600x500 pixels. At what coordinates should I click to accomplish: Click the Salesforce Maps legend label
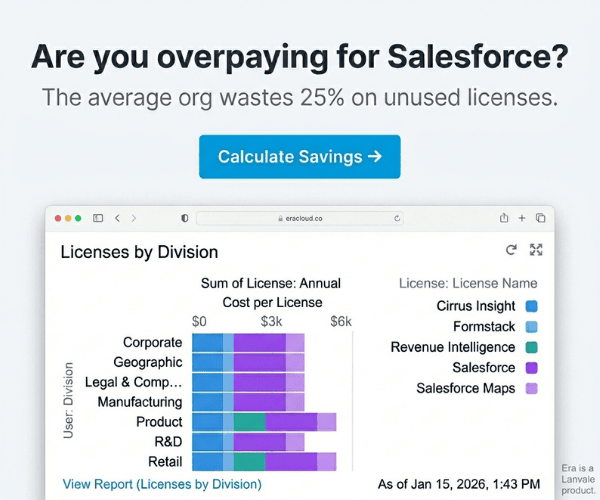point(466,388)
